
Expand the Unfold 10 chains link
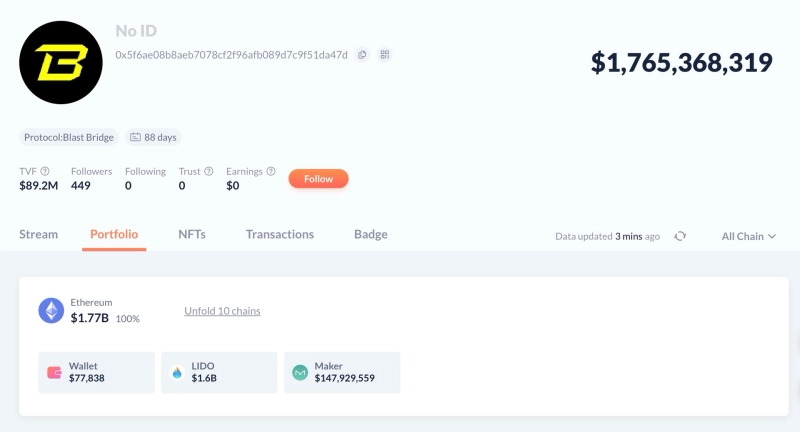[x=222, y=311]
